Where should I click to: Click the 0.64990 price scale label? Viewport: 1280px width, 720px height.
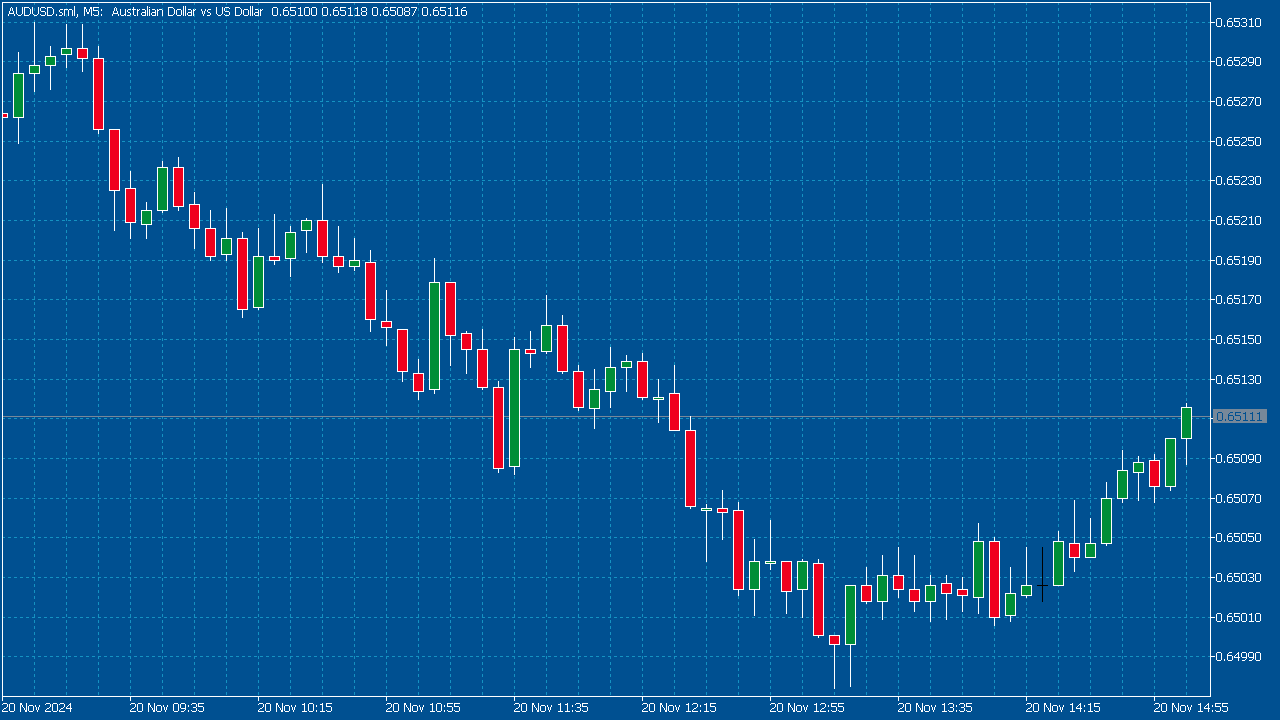coord(1240,656)
